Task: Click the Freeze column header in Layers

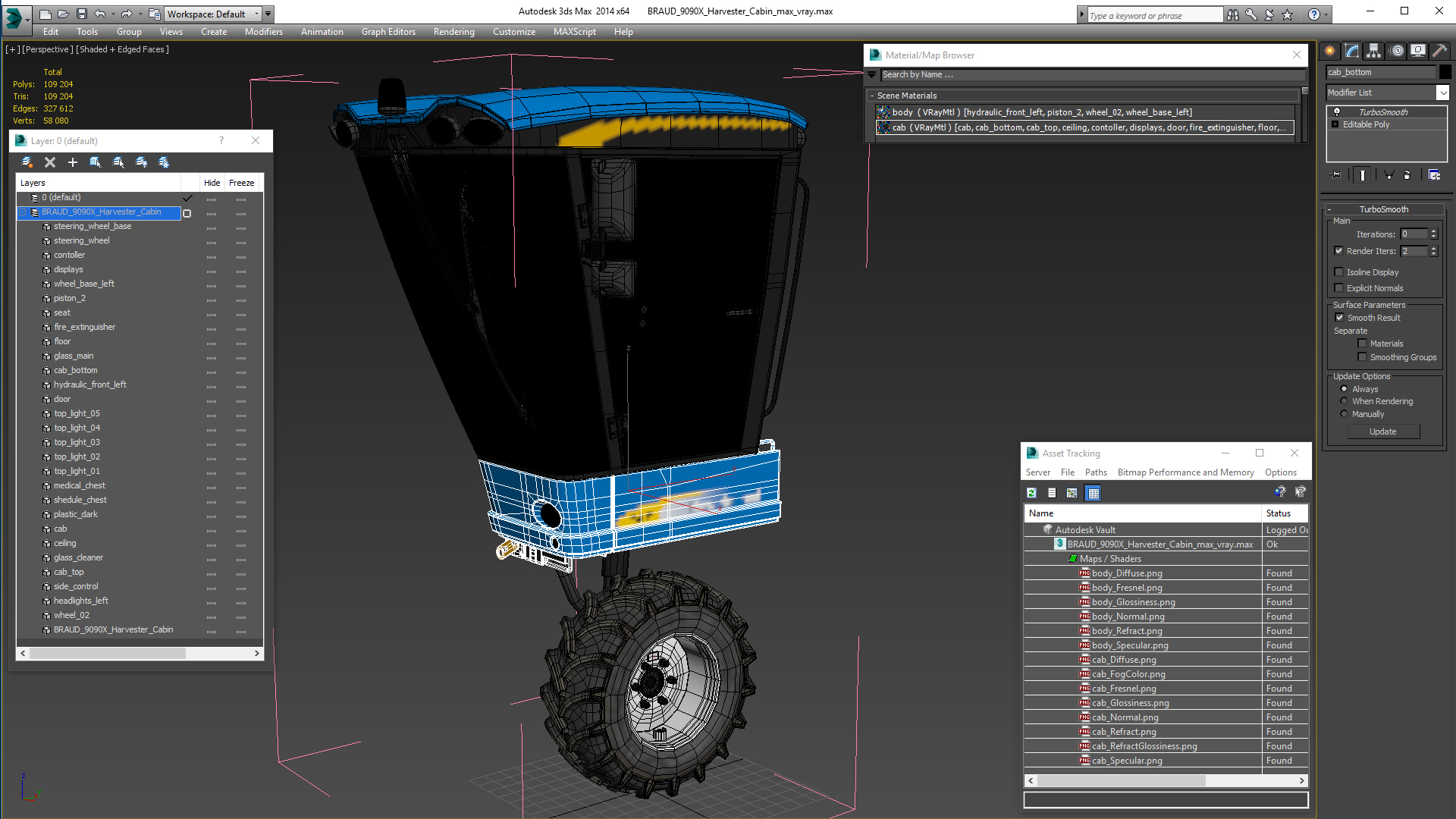Action: click(x=242, y=183)
